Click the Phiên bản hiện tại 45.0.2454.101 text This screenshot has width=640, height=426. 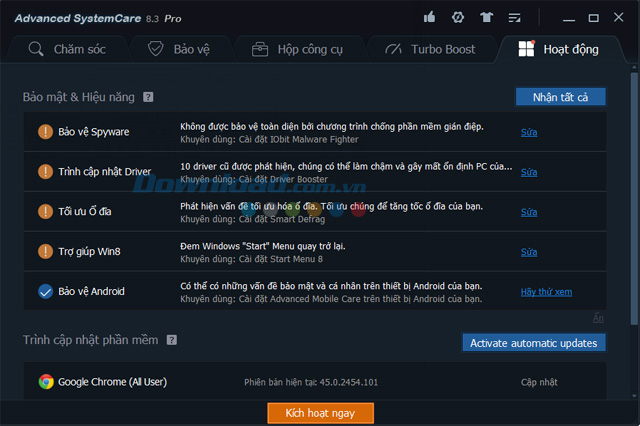(311, 382)
